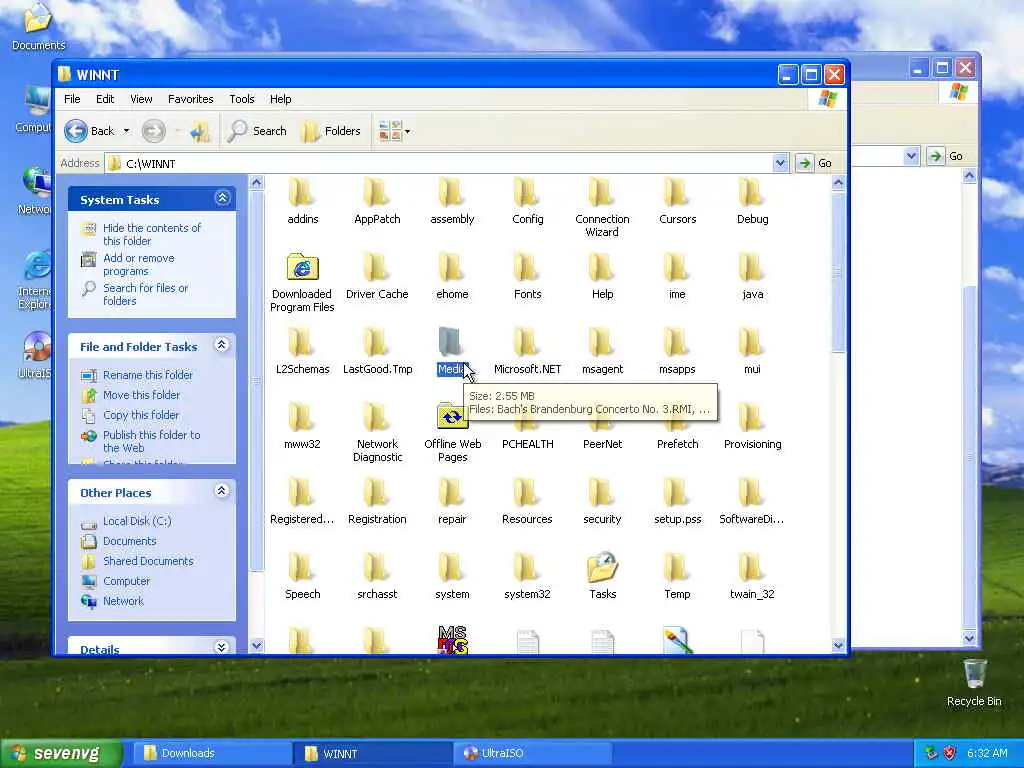Open the Network Diagnostic folder

coord(377,432)
